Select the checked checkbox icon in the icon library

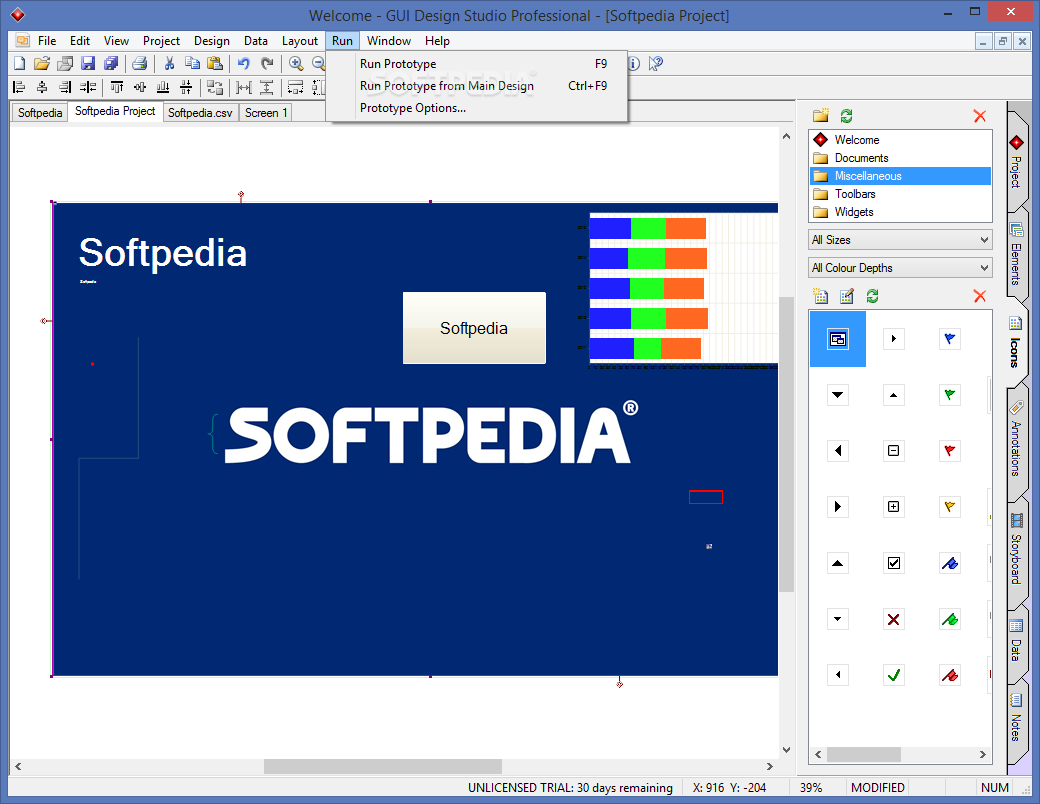(x=894, y=563)
